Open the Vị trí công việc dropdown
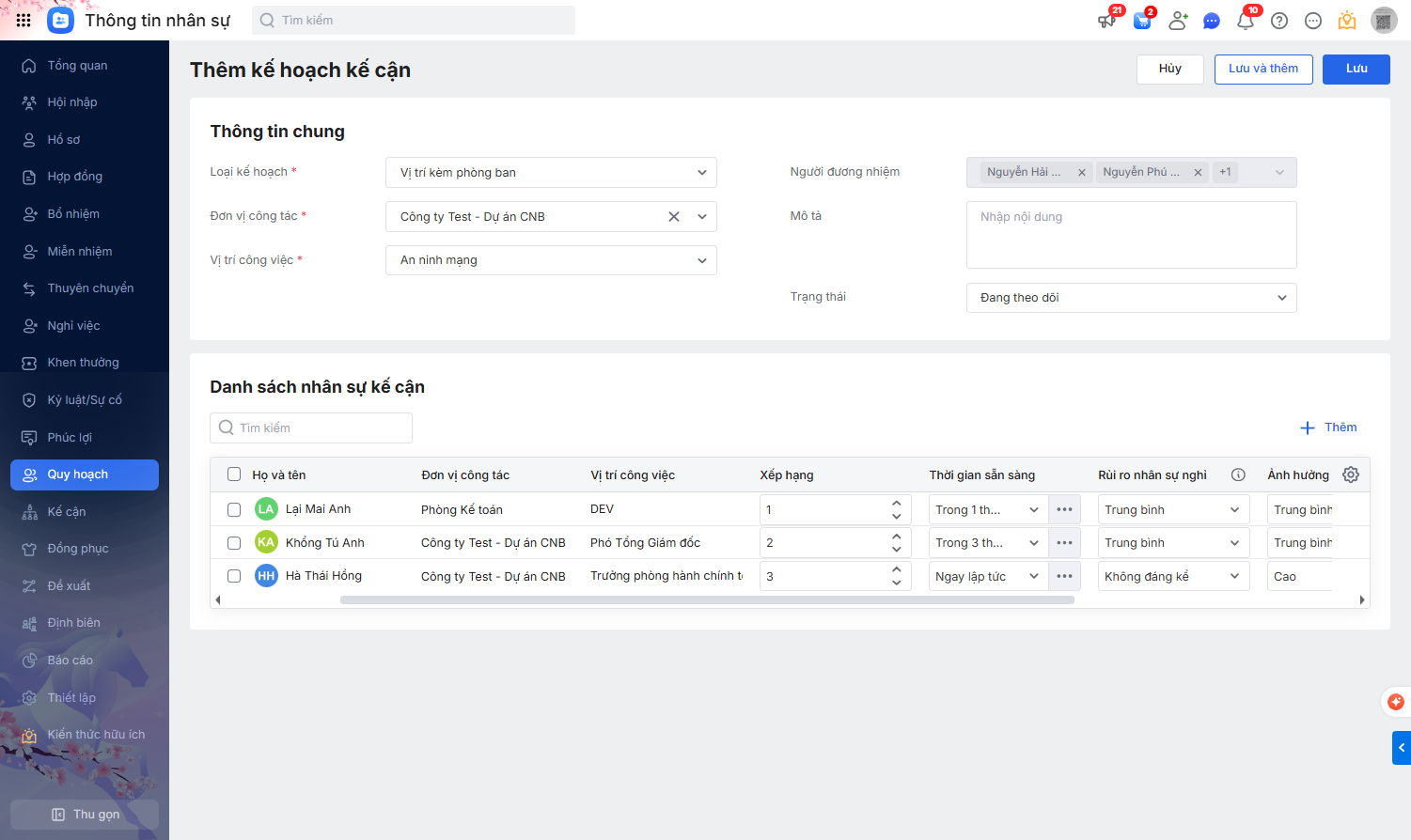Screen dimensions: 1411x840 pos(551,260)
